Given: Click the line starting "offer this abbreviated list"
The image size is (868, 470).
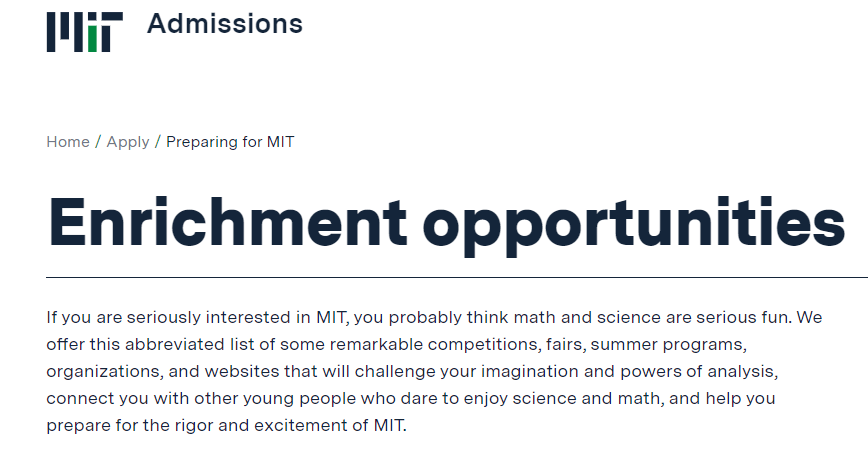Looking at the screenshot, I should 396,345.
